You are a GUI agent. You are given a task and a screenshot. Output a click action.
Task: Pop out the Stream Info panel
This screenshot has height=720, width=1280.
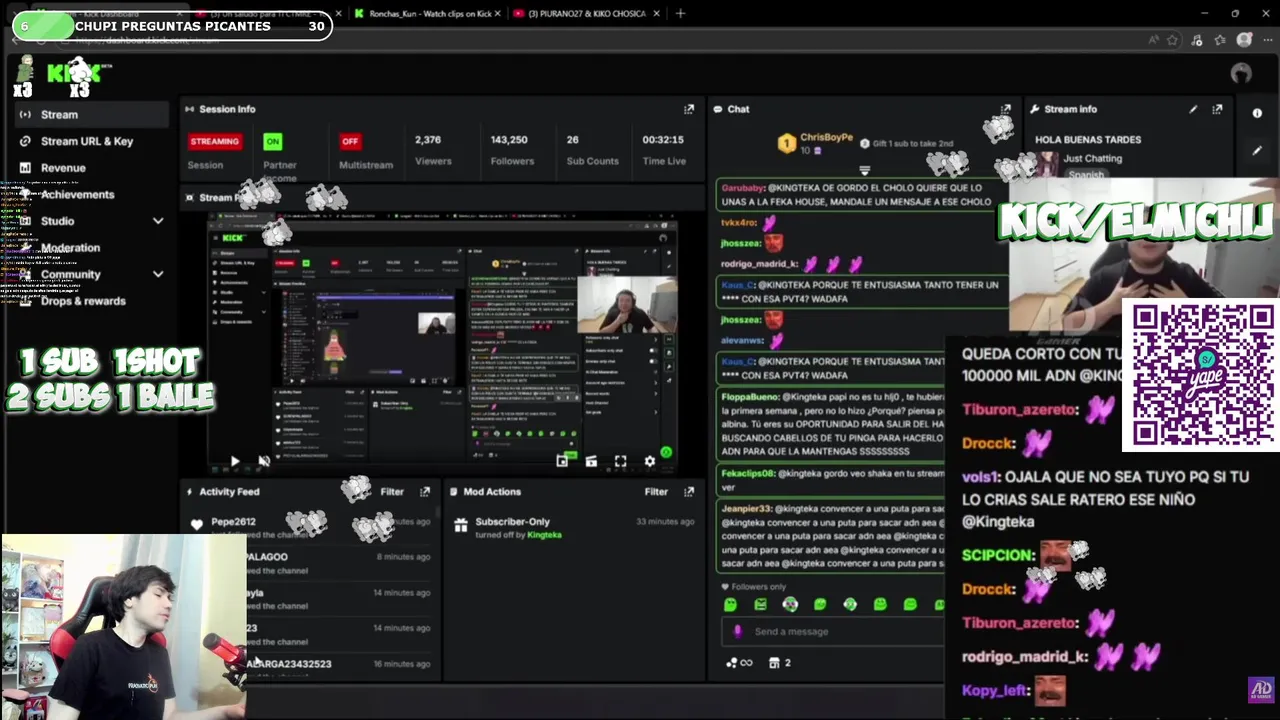click(x=1217, y=109)
